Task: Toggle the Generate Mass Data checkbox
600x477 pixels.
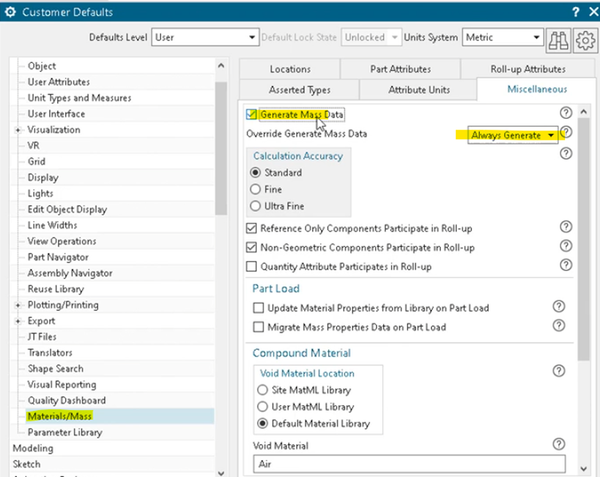Action: pyautogui.click(x=252, y=115)
